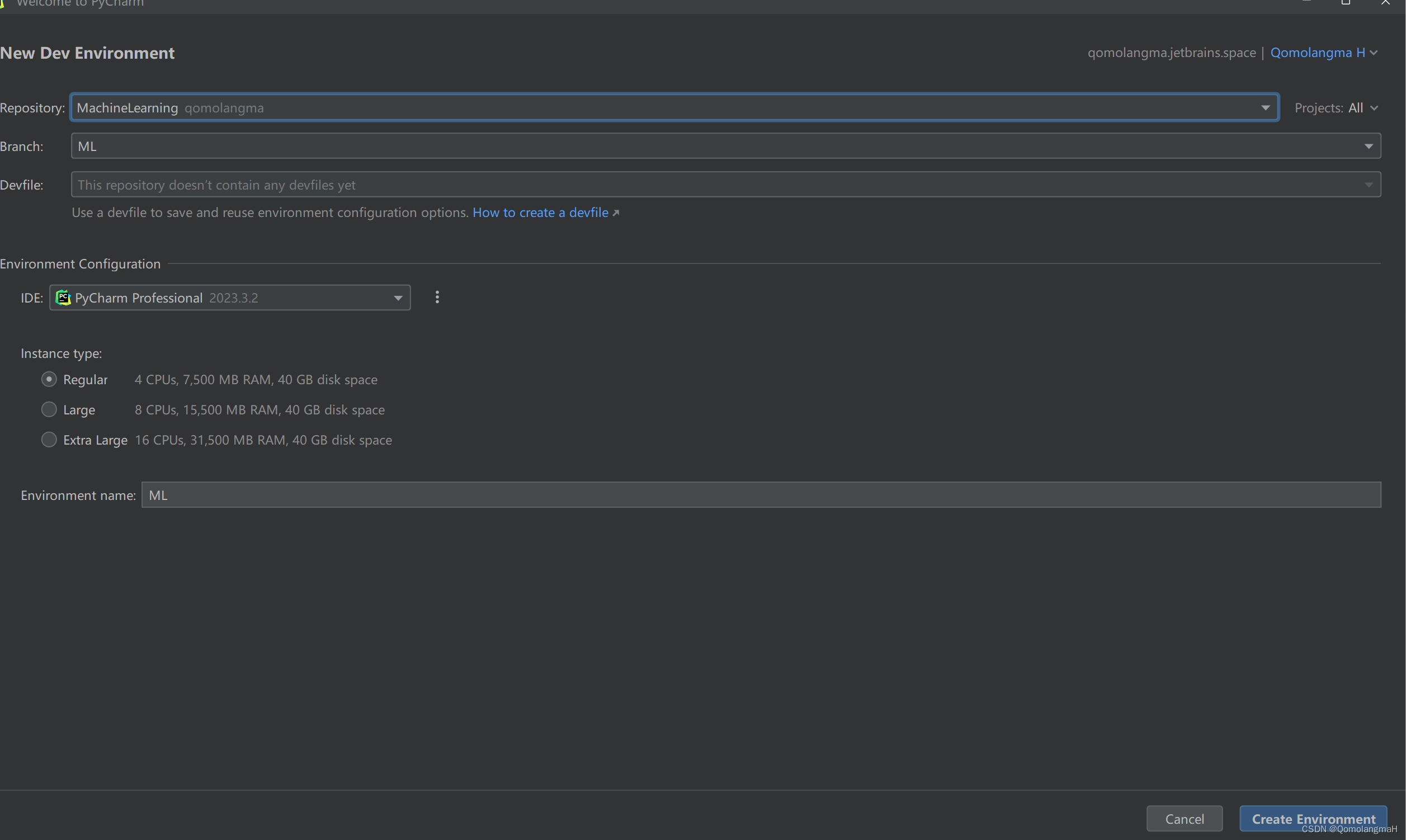
Task: Expand the Qomolangma H account menu
Action: (1375, 52)
